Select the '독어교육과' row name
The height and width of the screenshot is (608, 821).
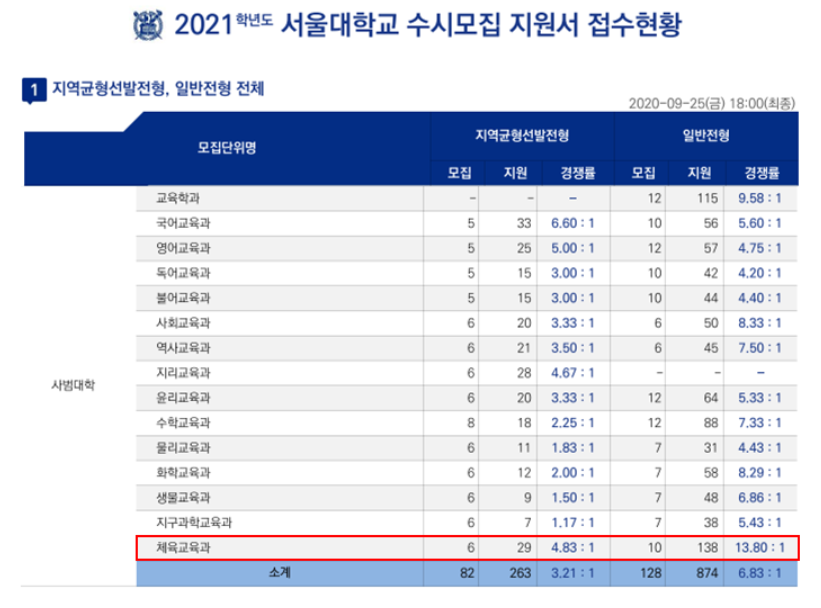pyautogui.click(x=183, y=273)
